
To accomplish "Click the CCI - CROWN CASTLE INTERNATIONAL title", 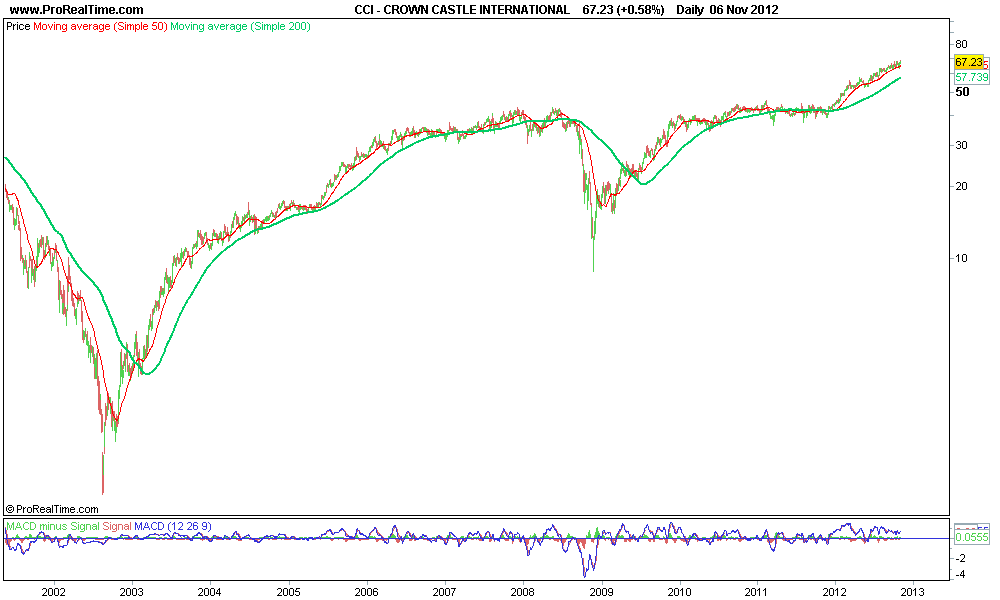I will 462,10.
